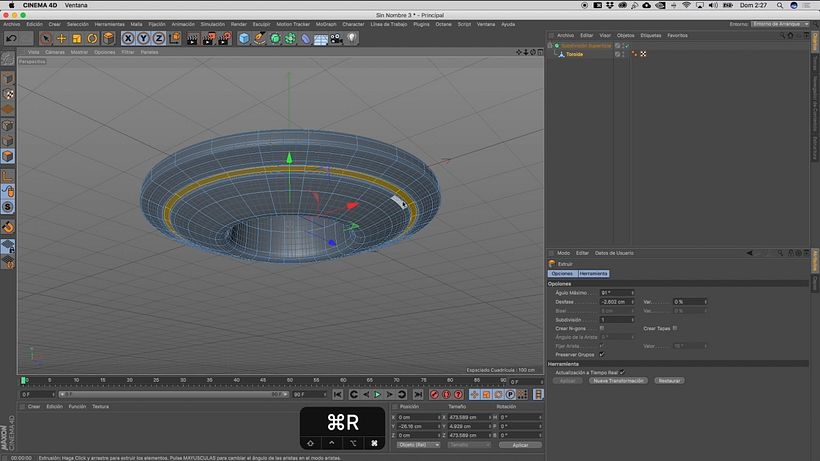Click the Floor environment grid icon
The height and width of the screenshot is (461, 820).
click(321, 38)
